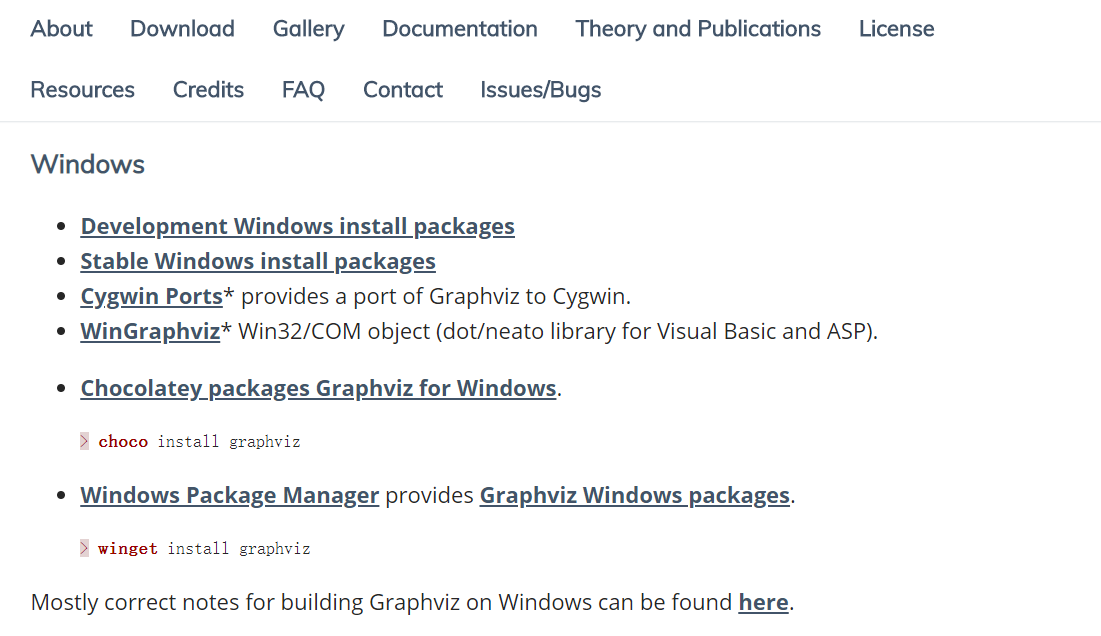The height and width of the screenshot is (636, 1101).
Task: Open the WinGraphviz link
Action: pyautogui.click(x=150, y=331)
